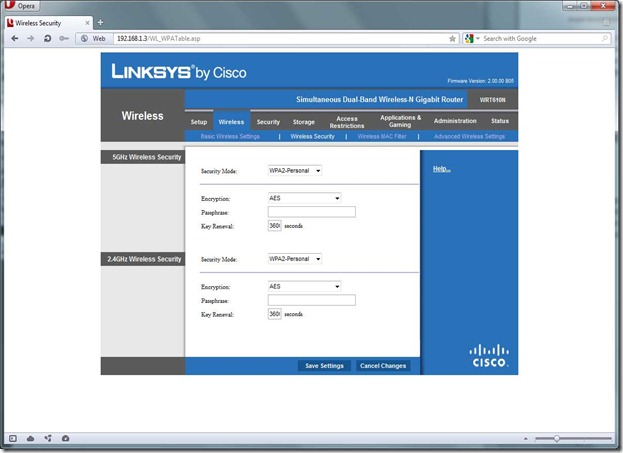Click the Web globe badge in address bar

[93, 39]
